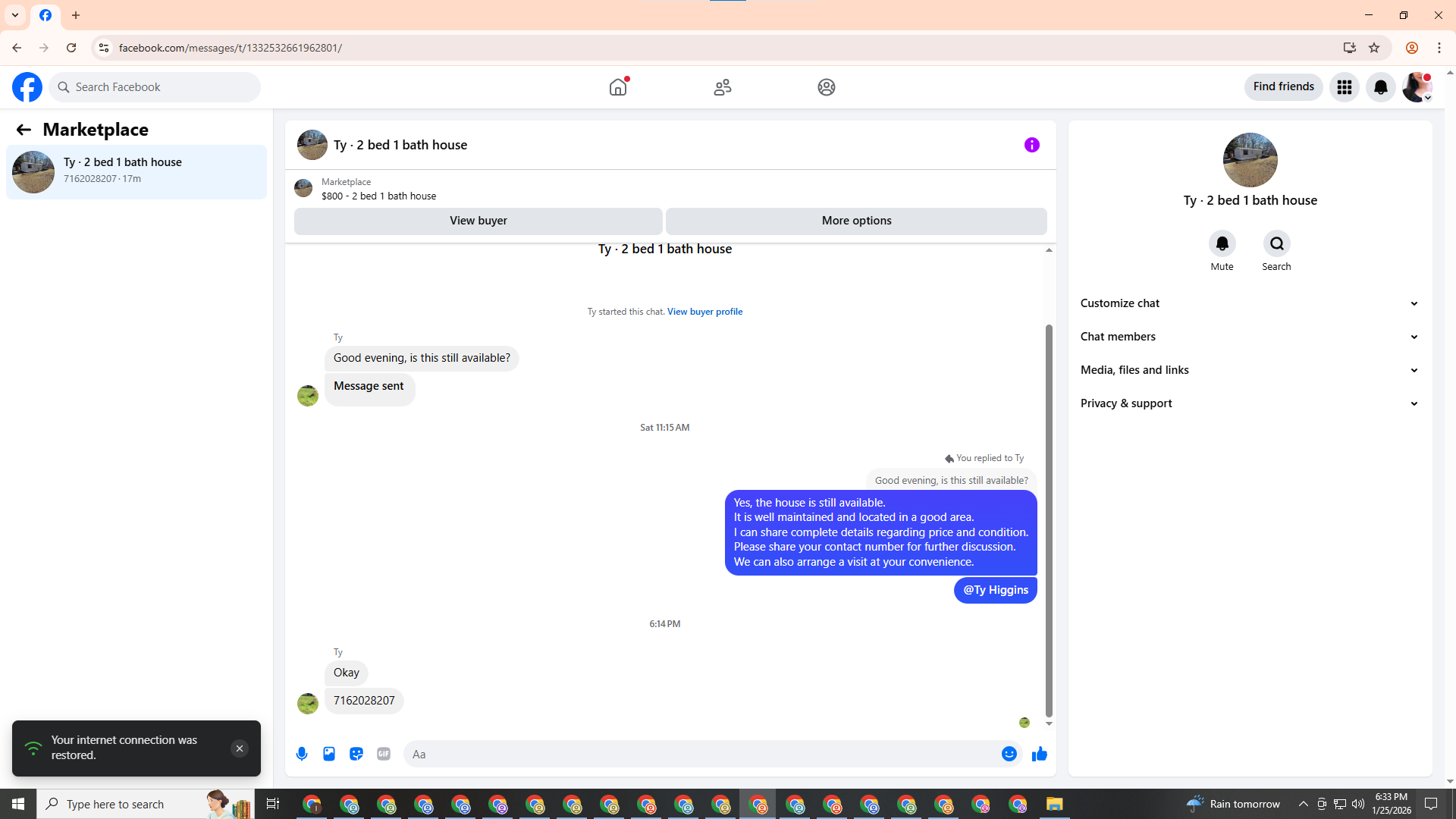Open the Groups icon in top navigation
The image size is (1456, 819).
pyautogui.click(x=827, y=87)
